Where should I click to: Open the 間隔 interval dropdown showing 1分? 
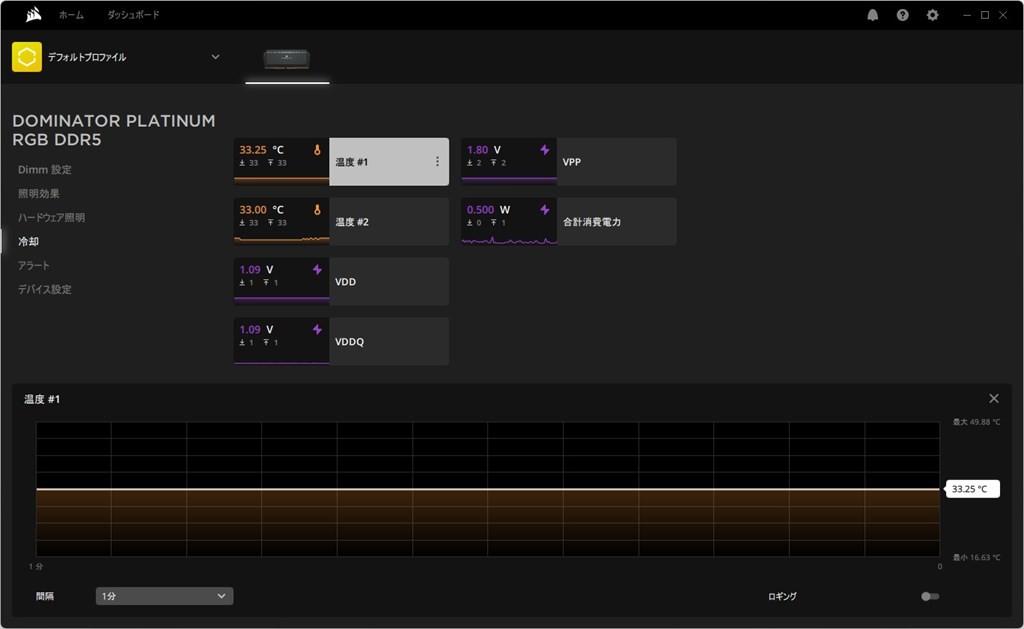164,596
